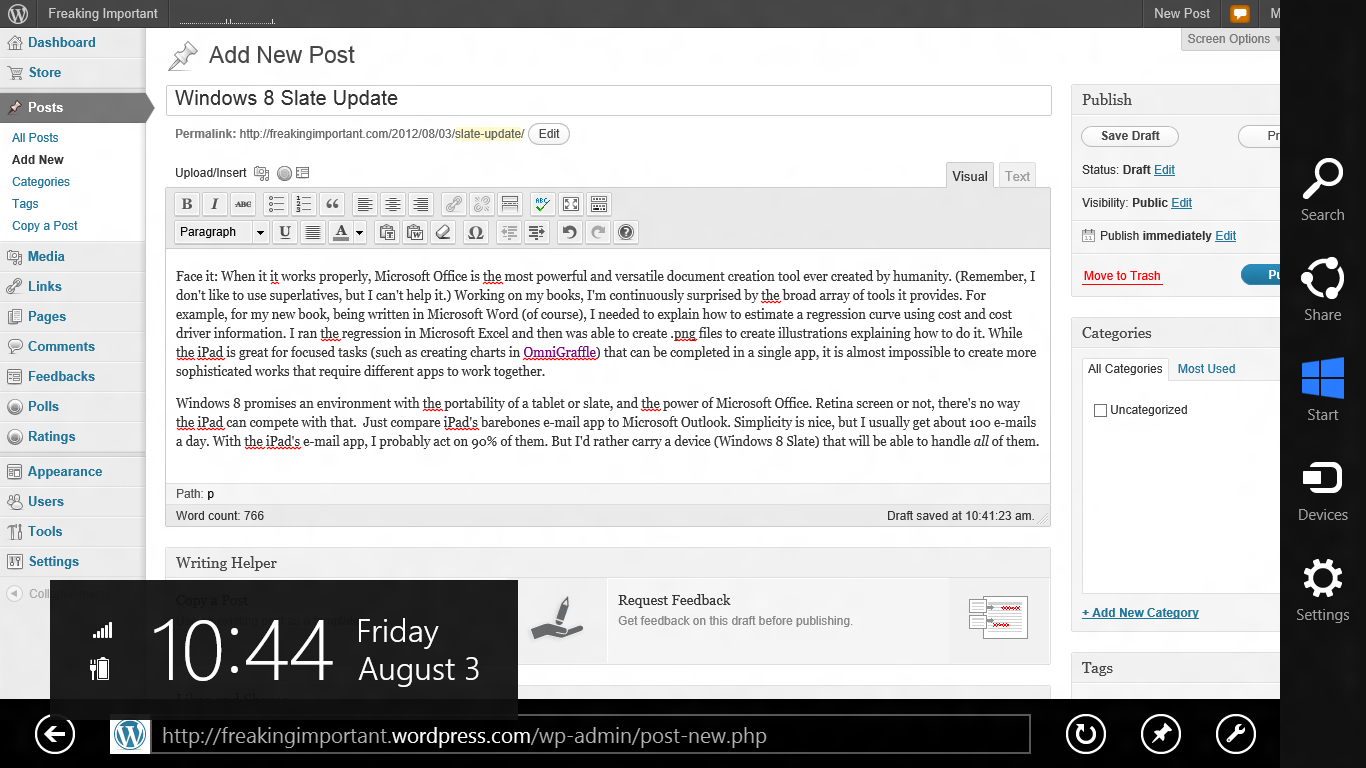This screenshot has width=1366, height=768.
Task: Toggle underline formatting
Action: 285,232
